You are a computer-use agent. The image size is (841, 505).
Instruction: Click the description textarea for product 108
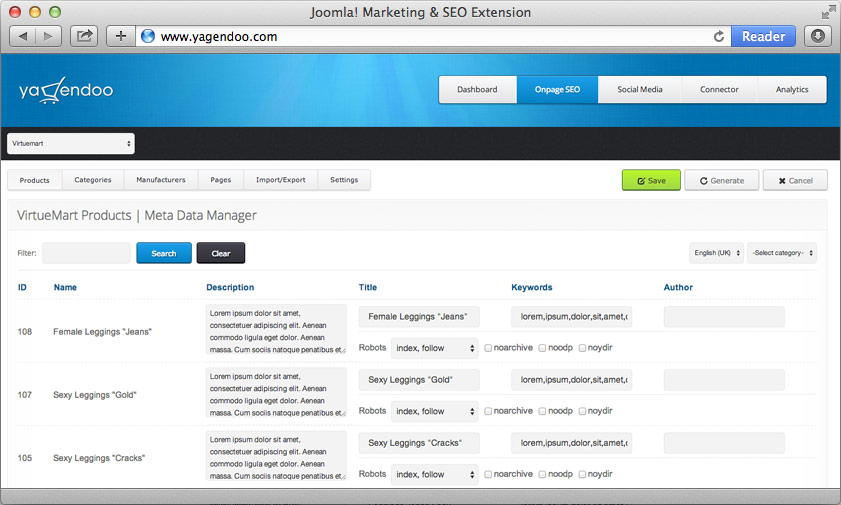[x=276, y=330]
